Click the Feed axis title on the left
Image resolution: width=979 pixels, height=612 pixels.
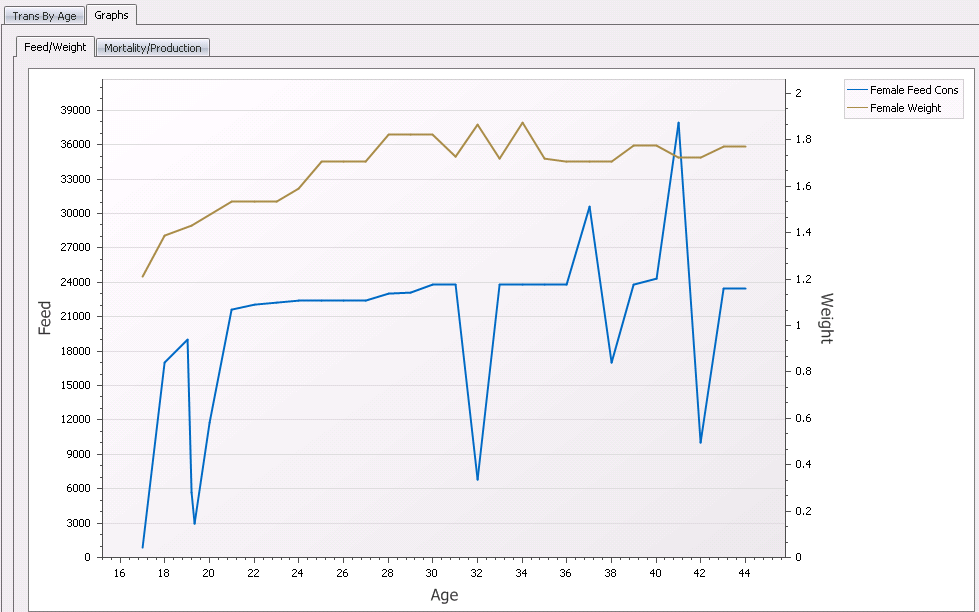pos(45,317)
